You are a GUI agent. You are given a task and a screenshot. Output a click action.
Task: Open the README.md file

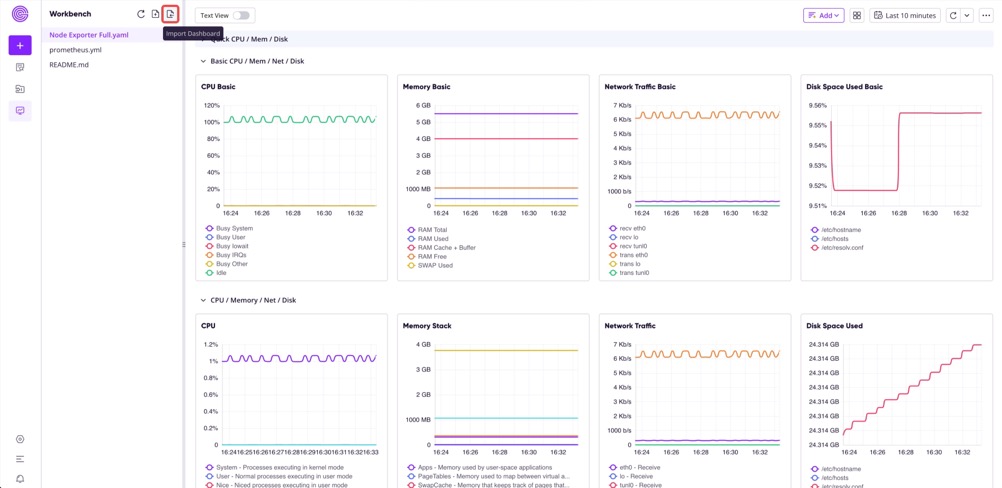click(69, 65)
